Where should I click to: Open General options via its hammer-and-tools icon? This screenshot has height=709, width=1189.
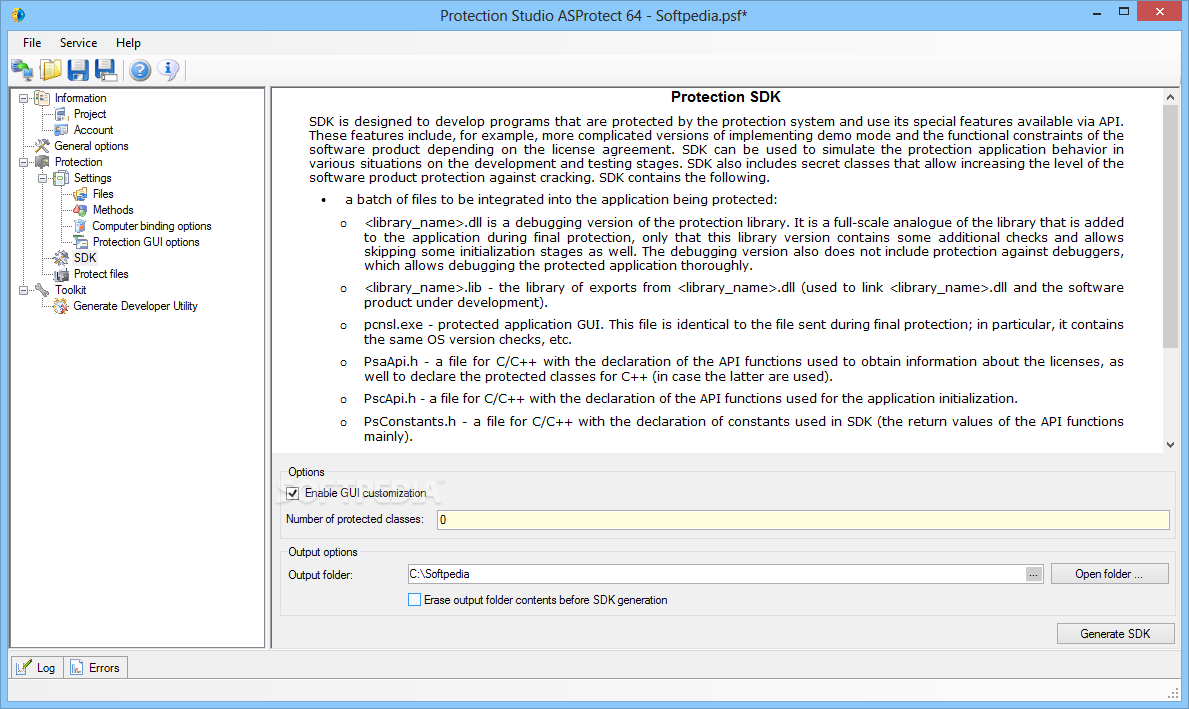click(x=42, y=146)
